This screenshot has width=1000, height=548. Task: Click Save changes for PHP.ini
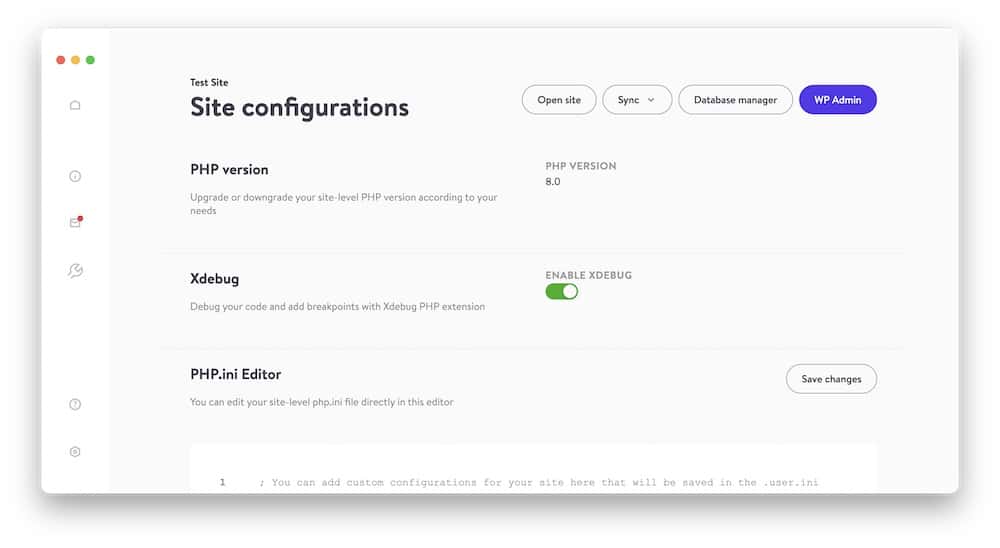[831, 379]
